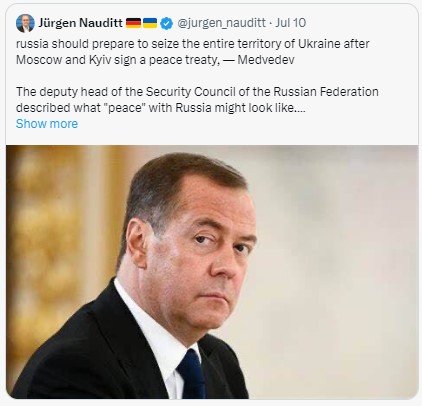This screenshot has height=406, width=422.
Task: Open the @jurgen_nauditt handle
Action: [221, 23]
